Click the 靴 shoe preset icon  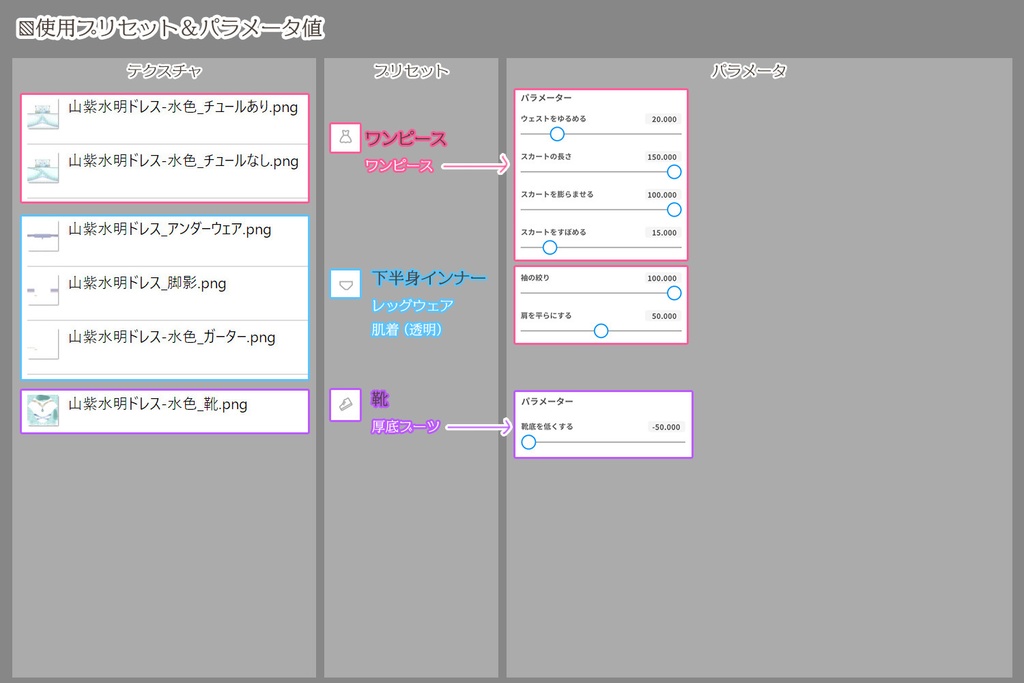tap(345, 405)
